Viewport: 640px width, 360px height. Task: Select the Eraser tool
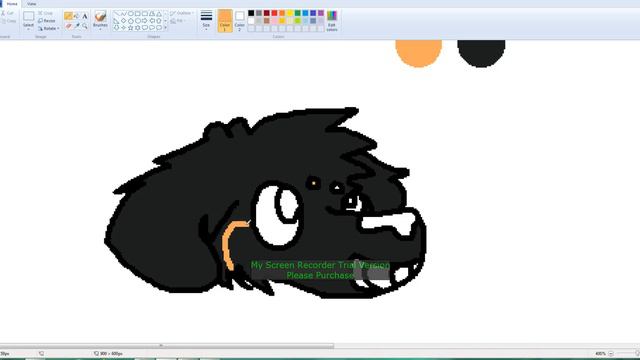[68, 26]
